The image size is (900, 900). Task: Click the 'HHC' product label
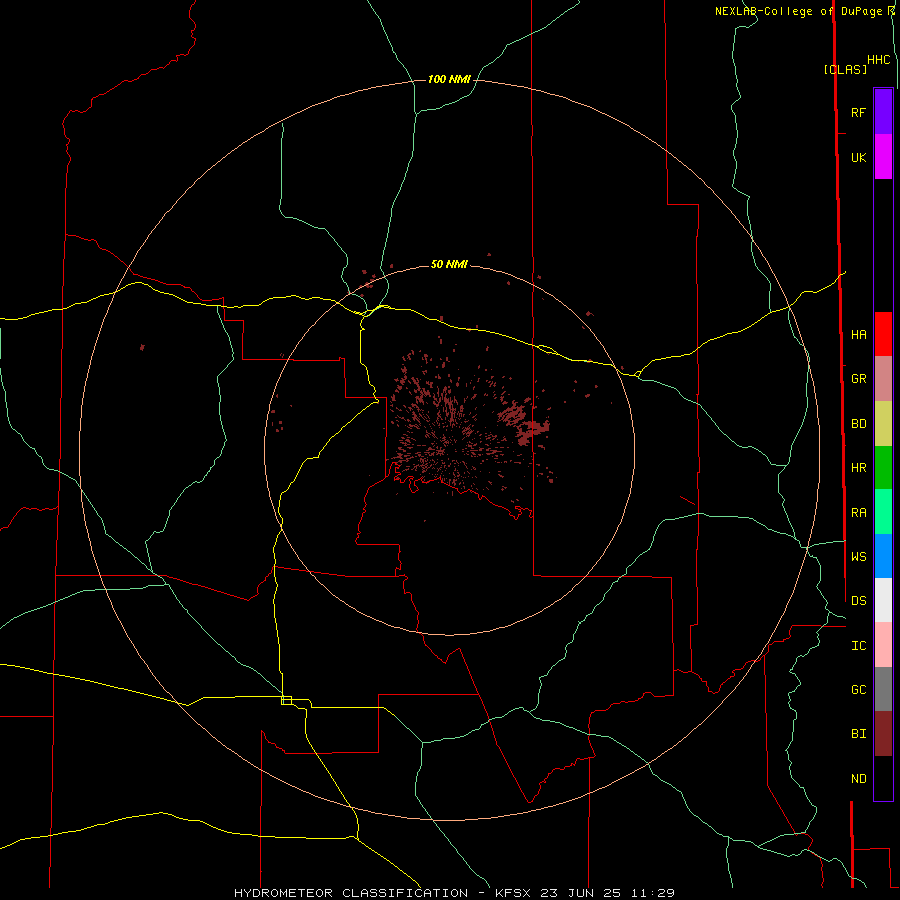coord(879,60)
